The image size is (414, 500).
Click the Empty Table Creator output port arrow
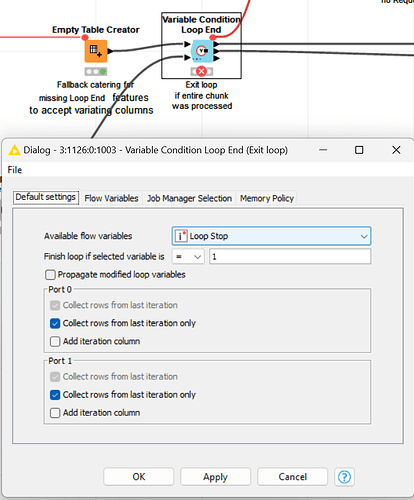coord(110,51)
